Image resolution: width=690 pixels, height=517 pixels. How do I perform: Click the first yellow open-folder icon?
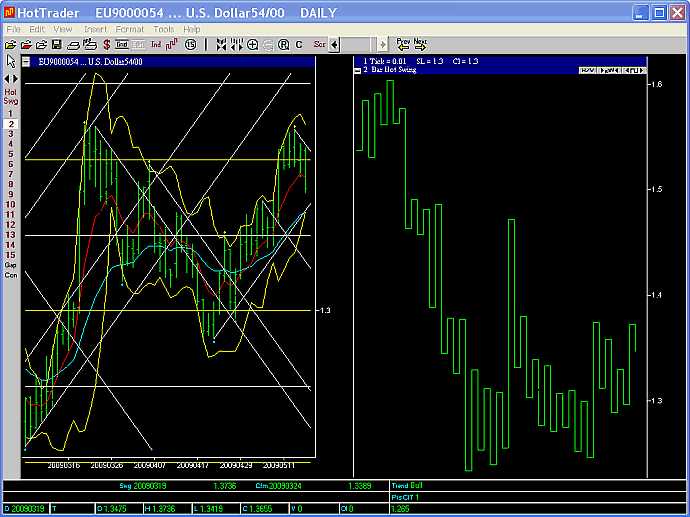[x=11, y=44]
